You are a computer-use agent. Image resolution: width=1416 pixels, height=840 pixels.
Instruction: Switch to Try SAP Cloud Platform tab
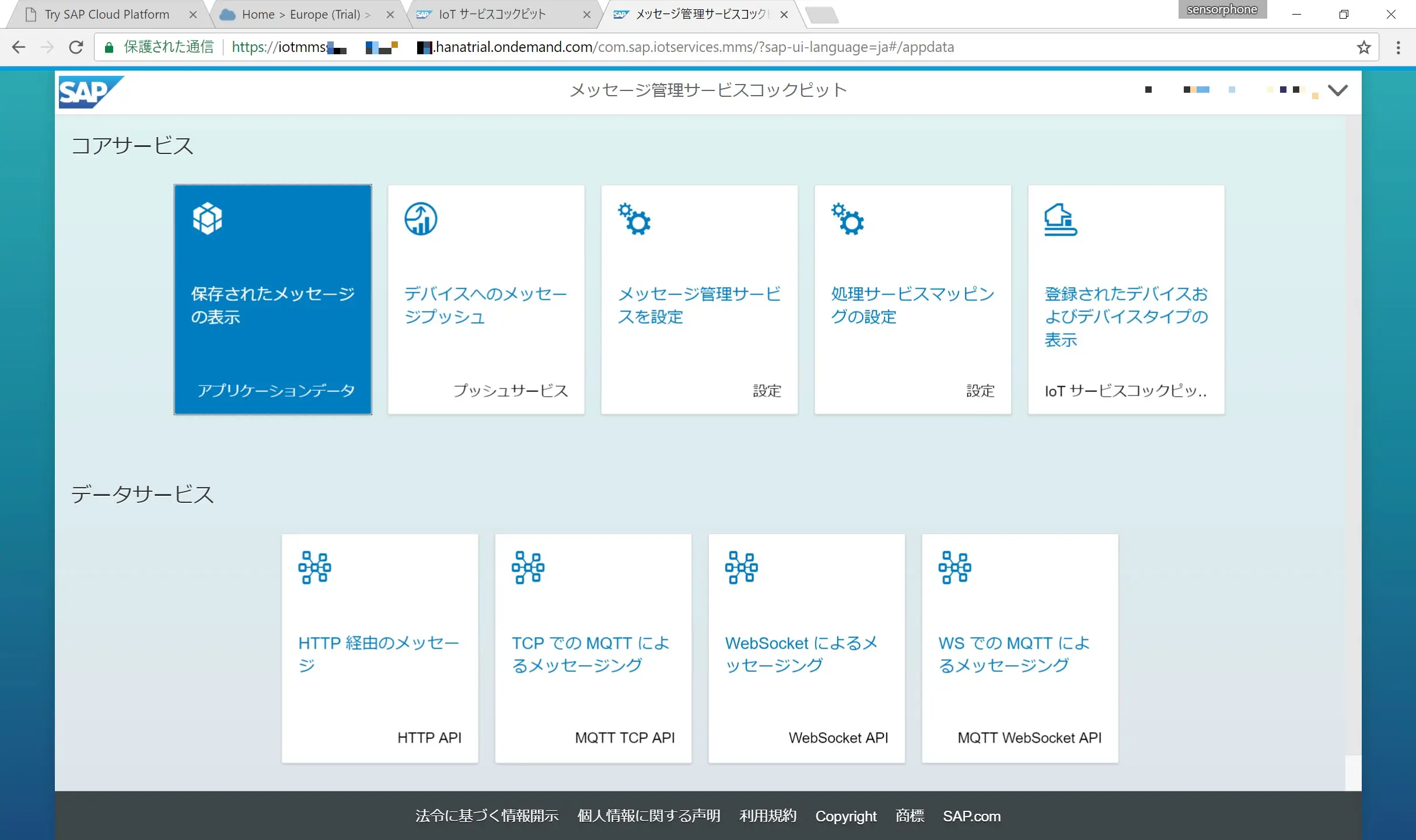pos(107,15)
